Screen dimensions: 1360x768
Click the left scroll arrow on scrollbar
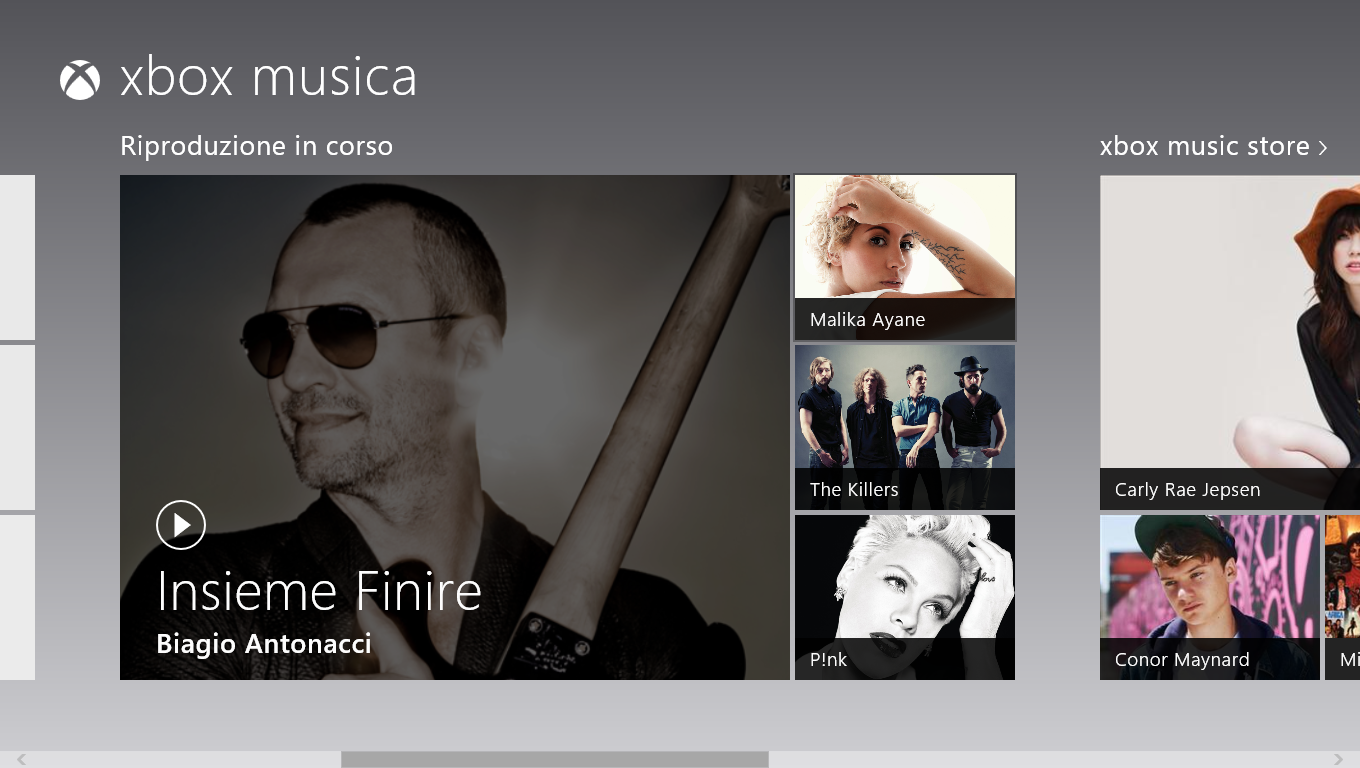click(21, 760)
